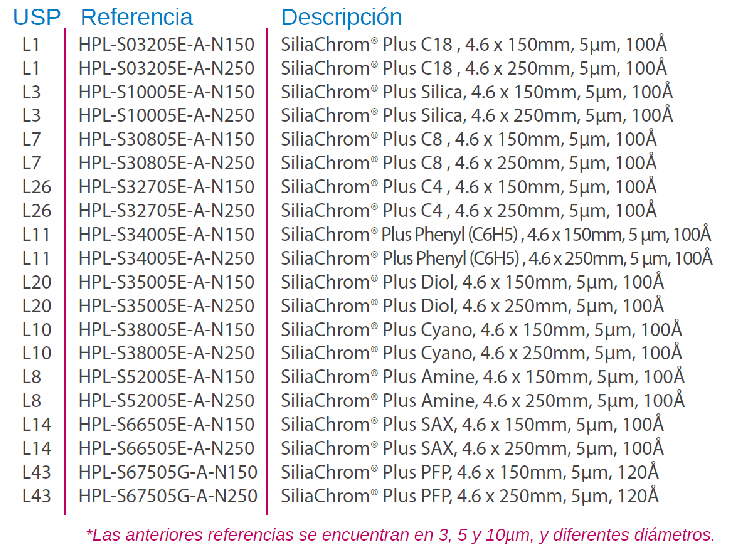Select the Plus C8 4.6 x 250mm description
The width and height of the screenshot is (744, 547).
pos(468,163)
